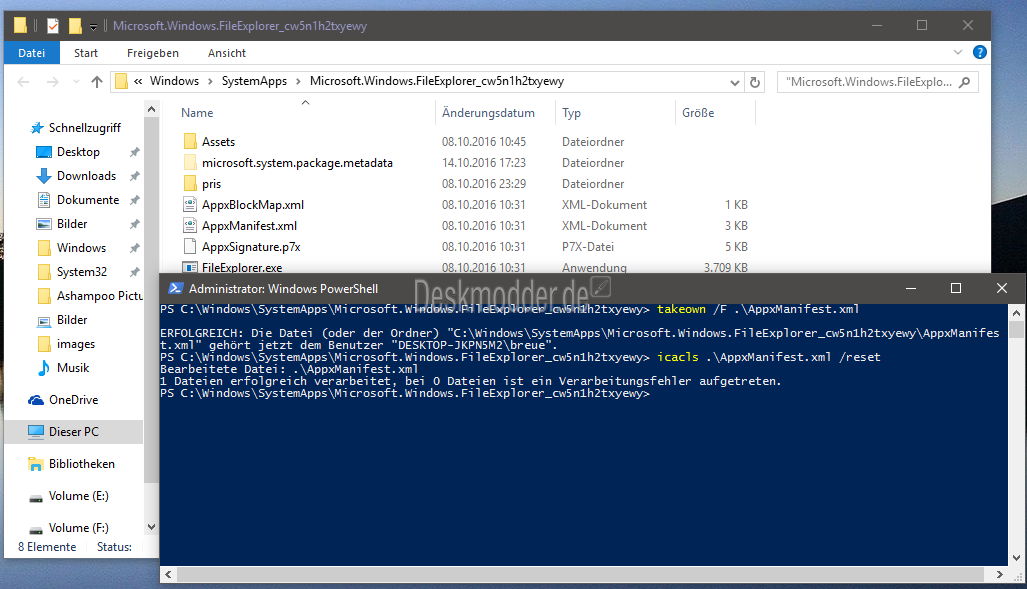
Task: Sort by Änderungsdatum column header
Action: 489,113
